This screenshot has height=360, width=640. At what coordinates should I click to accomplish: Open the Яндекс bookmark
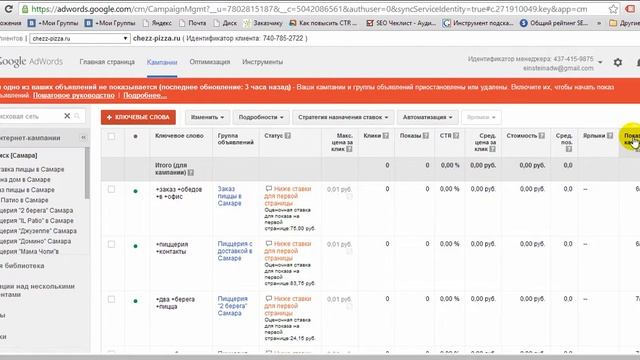coord(157,23)
